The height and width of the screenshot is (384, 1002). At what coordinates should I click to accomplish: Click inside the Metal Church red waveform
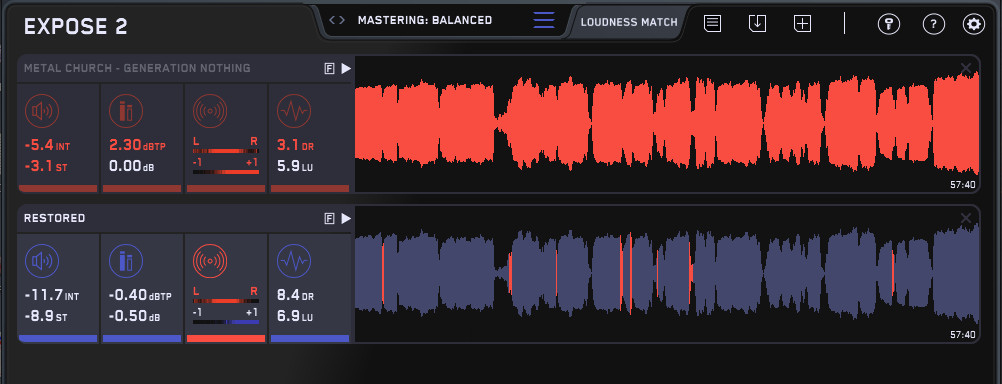click(x=667, y=124)
